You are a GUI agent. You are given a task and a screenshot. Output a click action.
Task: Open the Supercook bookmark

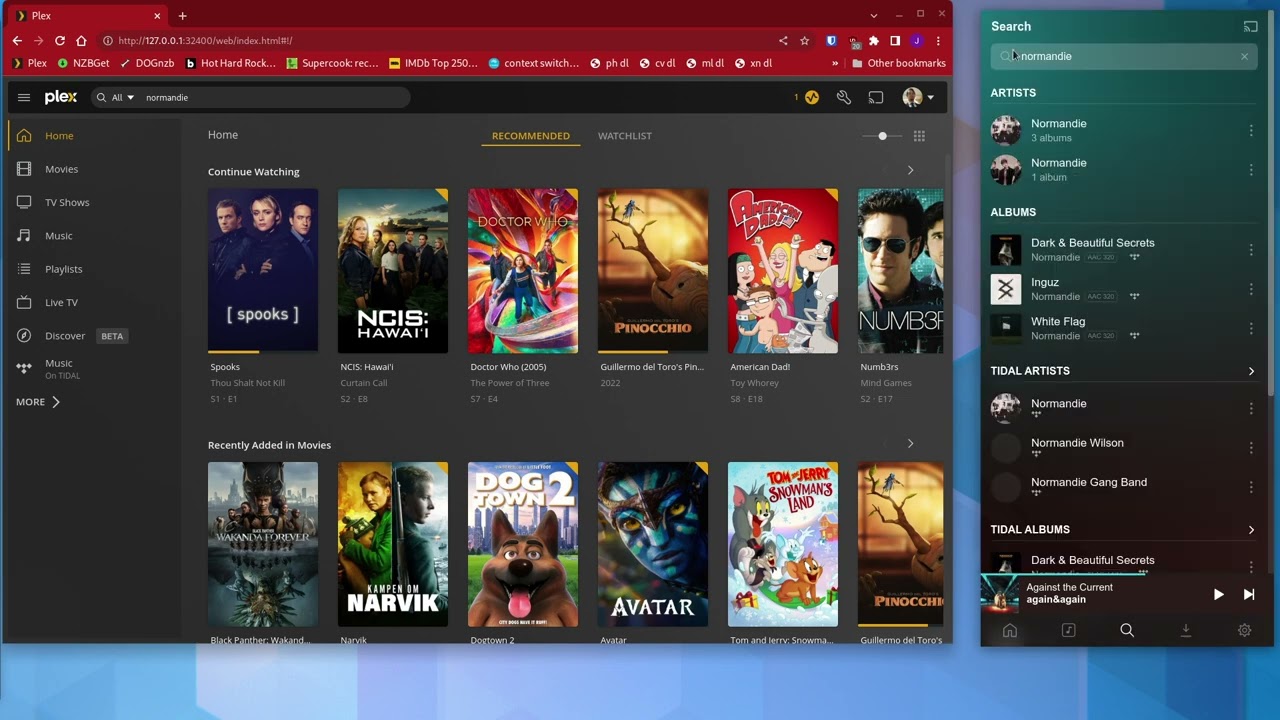332,63
